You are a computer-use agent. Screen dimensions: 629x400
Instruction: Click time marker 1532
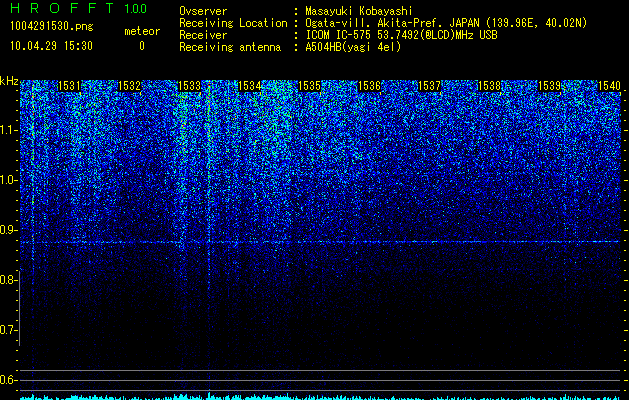(x=129, y=86)
